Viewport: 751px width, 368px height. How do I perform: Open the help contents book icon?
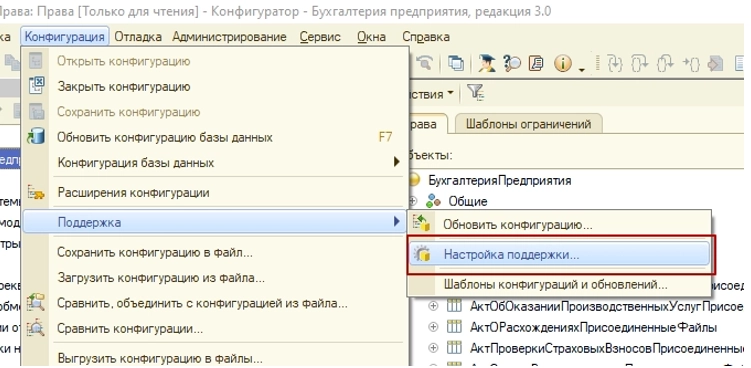click(x=536, y=63)
